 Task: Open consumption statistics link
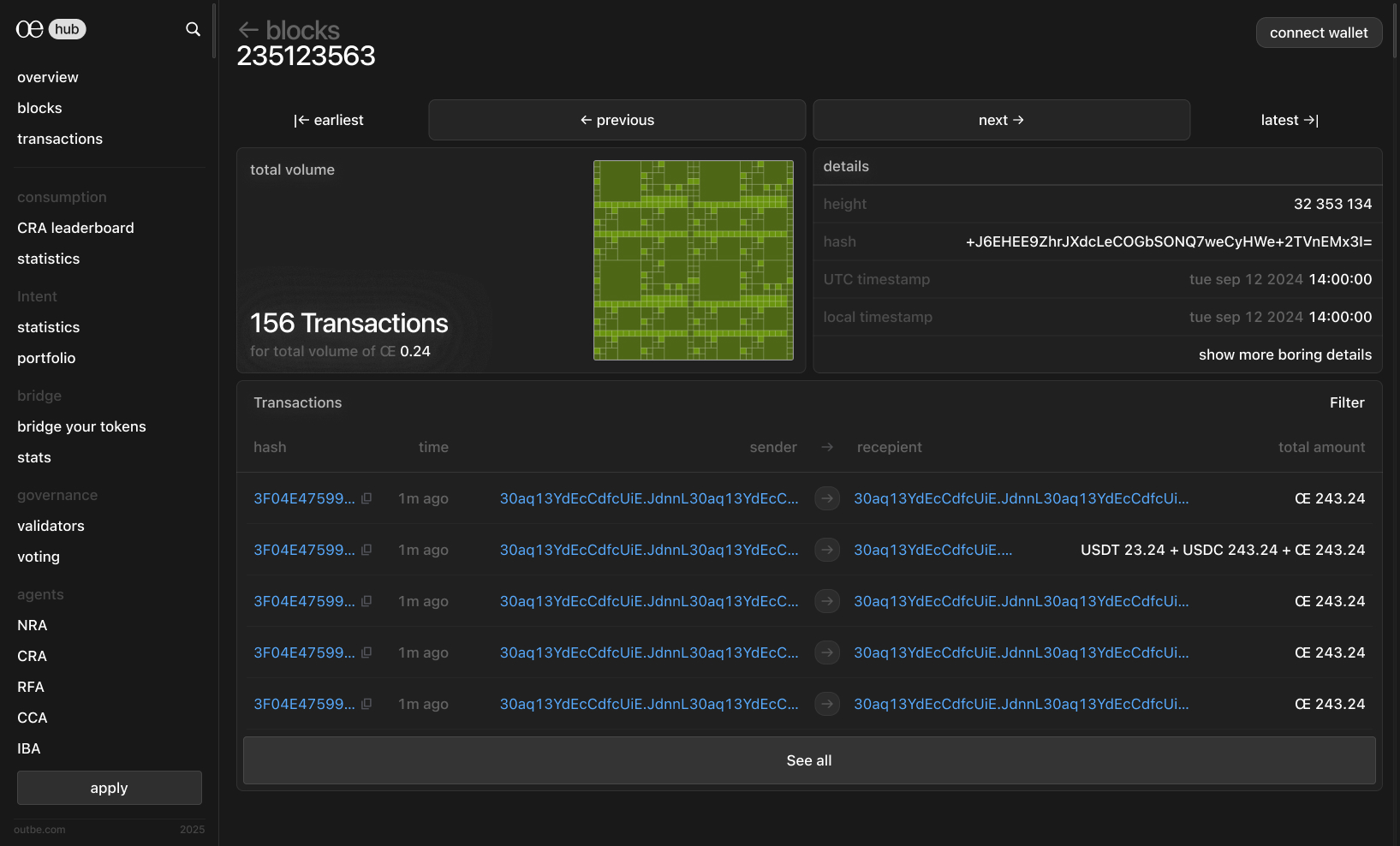click(x=48, y=259)
